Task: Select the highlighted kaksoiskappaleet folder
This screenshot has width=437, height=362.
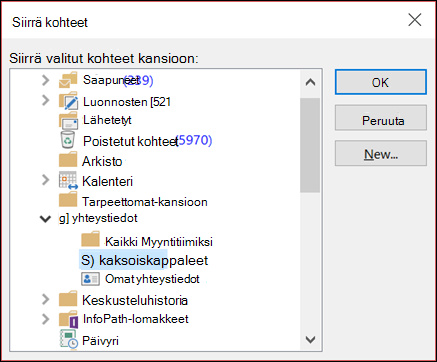Action: (x=144, y=260)
